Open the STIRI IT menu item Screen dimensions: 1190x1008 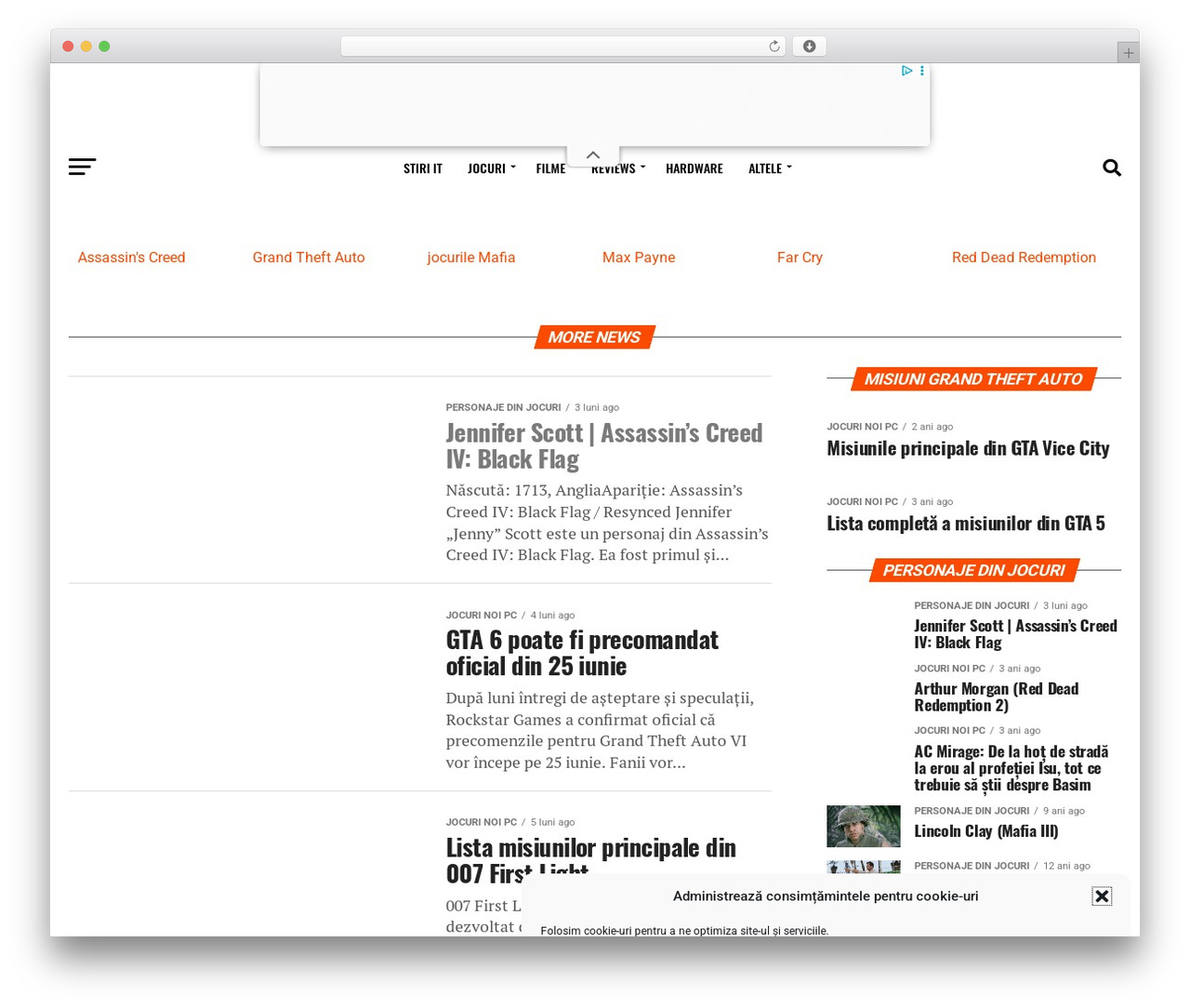[x=423, y=168]
